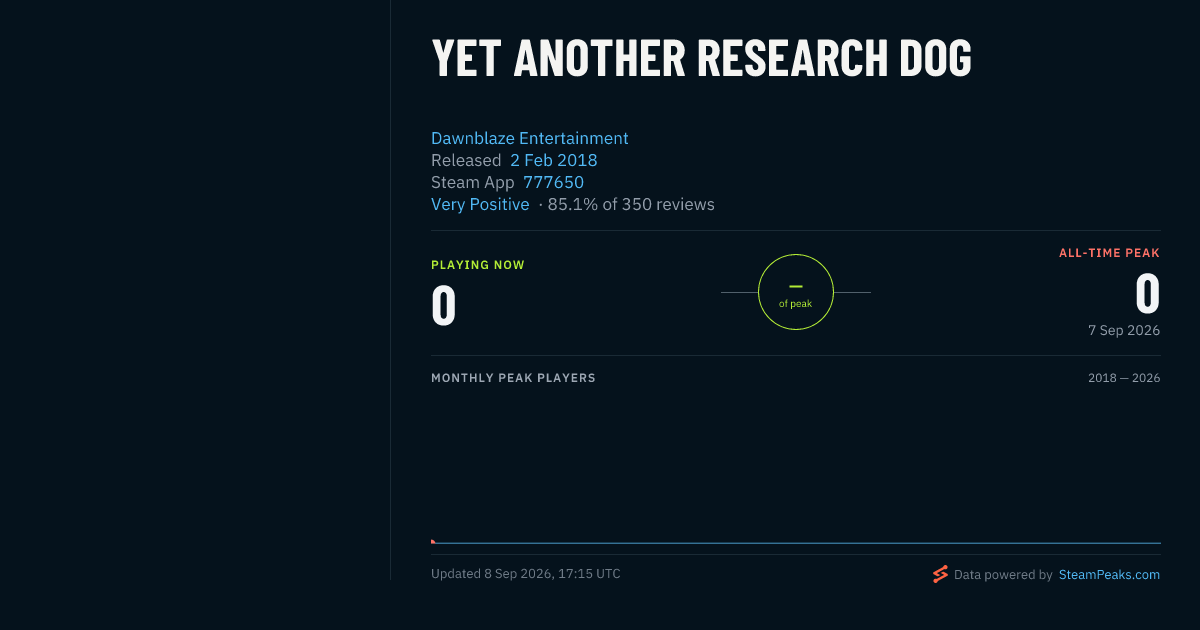Click the Very Positive review rating
Image resolution: width=1200 pixels, height=630 pixels.
[x=480, y=204]
